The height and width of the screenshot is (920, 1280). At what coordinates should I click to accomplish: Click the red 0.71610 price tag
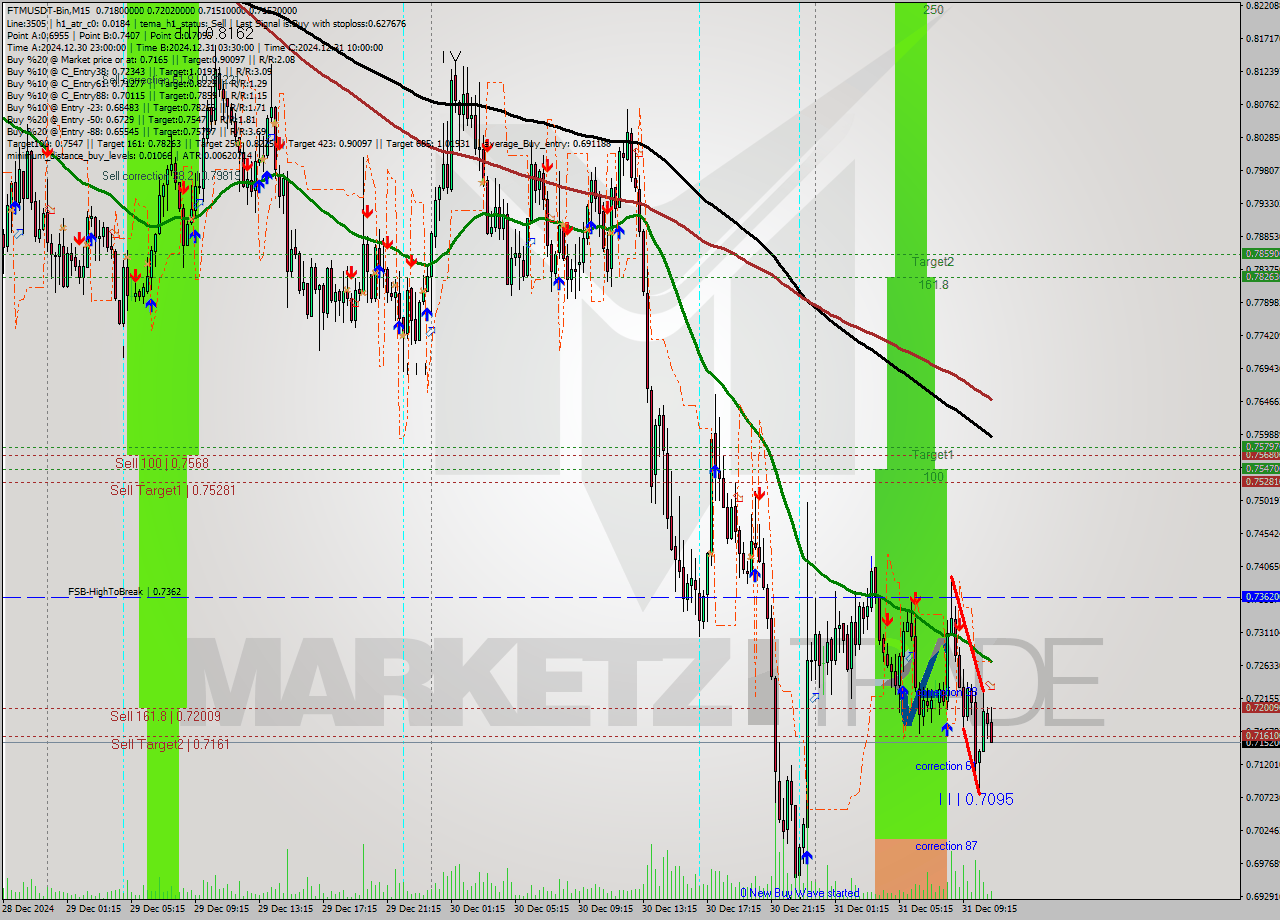click(x=1260, y=735)
